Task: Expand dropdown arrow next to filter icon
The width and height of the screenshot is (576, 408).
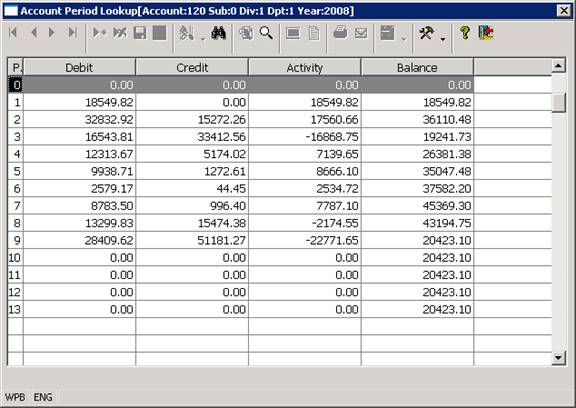Action: click(x=203, y=39)
